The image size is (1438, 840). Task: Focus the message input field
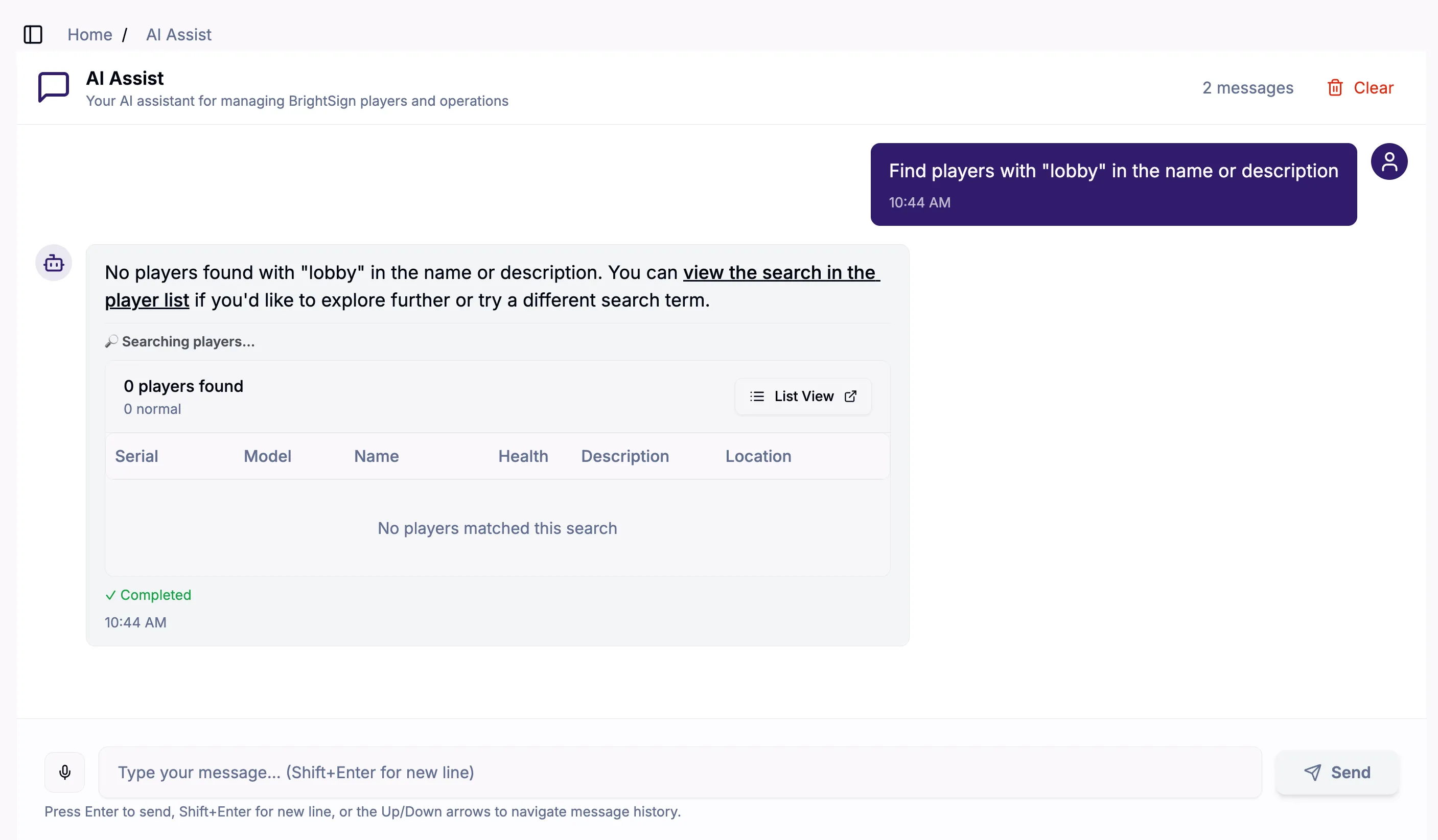click(680, 772)
